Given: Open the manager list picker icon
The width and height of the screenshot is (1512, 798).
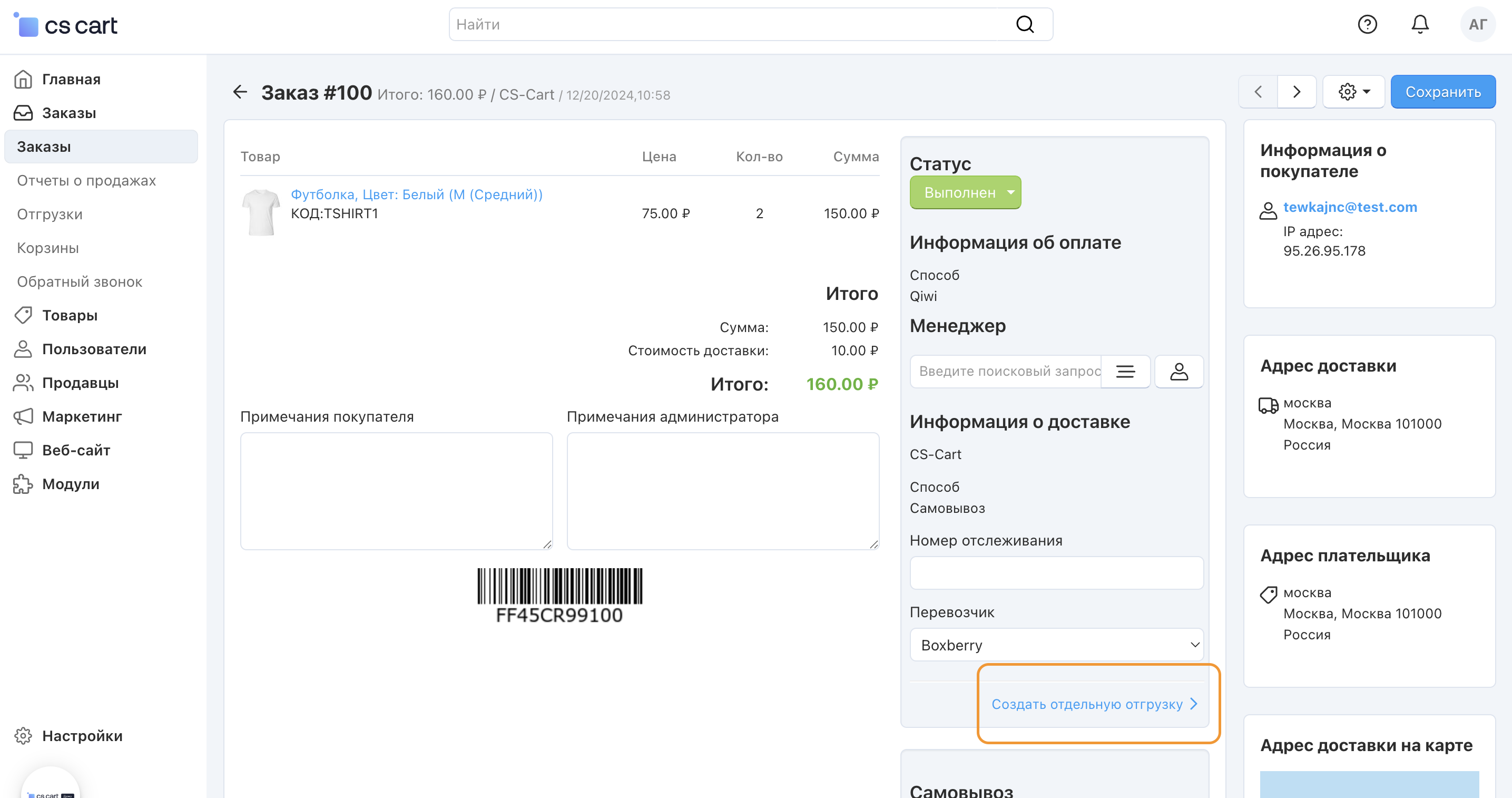Looking at the screenshot, I should pos(1125,371).
